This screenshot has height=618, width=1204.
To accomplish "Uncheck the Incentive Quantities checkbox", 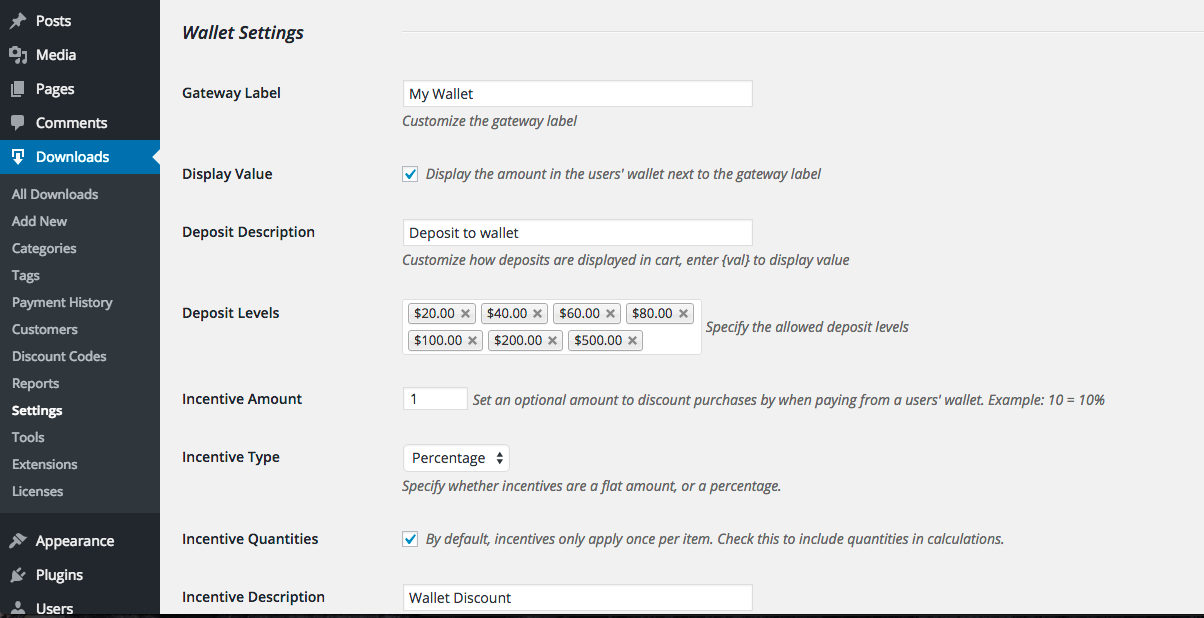I will click(410, 539).
